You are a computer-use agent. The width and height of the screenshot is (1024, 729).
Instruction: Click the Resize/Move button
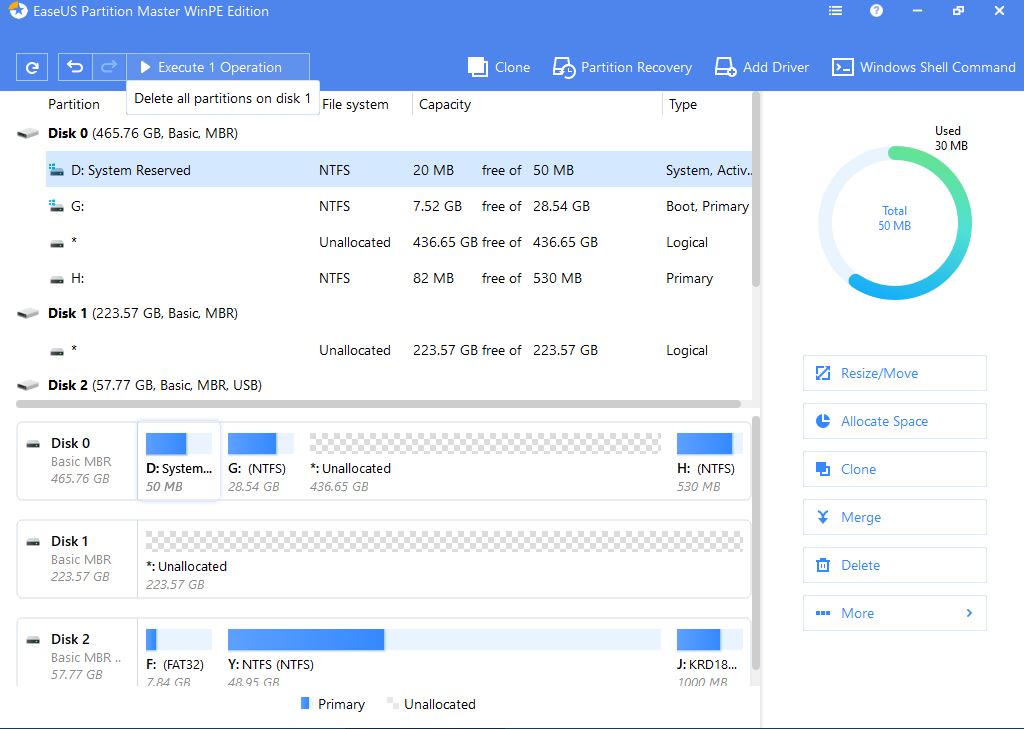pyautogui.click(x=894, y=373)
